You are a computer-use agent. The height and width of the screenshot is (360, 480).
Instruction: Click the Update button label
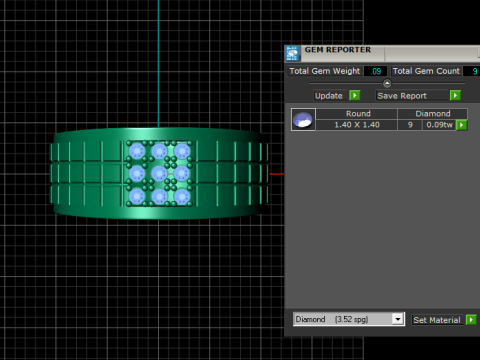click(329, 96)
